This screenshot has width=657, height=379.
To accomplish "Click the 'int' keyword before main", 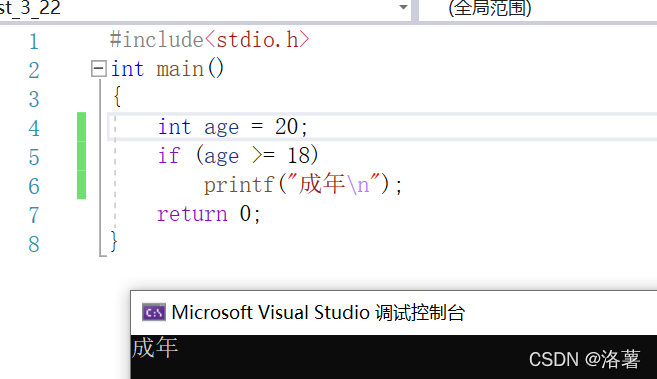I will pos(127,69).
